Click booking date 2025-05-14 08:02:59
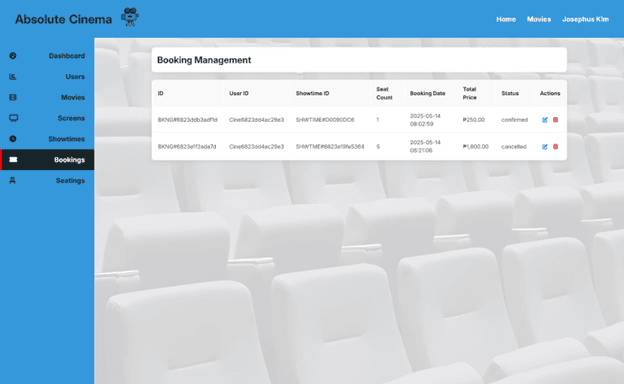The height and width of the screenshot is (384, 624). [425, 120]
